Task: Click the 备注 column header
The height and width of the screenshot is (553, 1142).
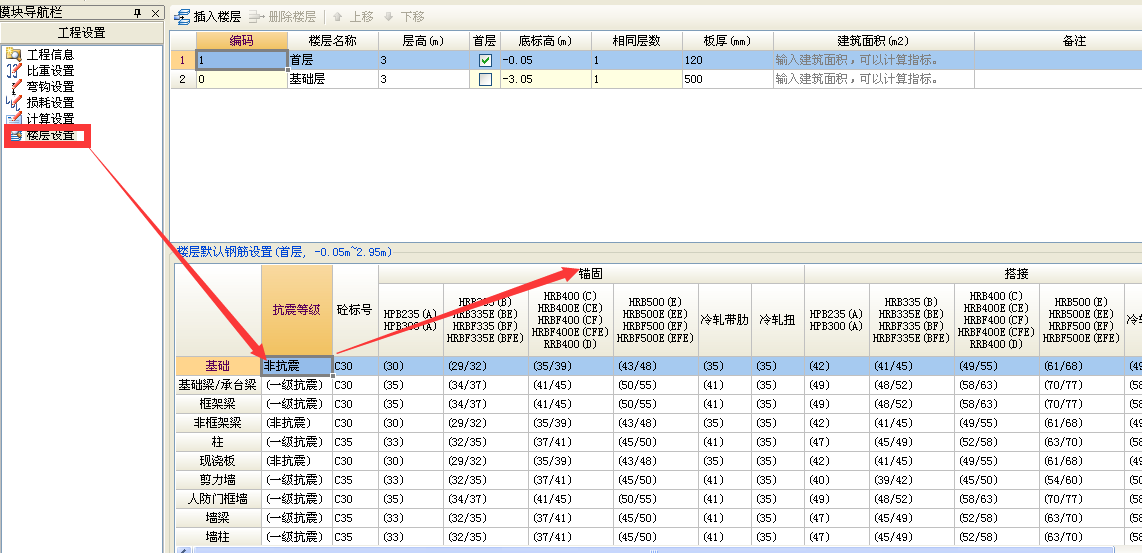Action: 1058,41
